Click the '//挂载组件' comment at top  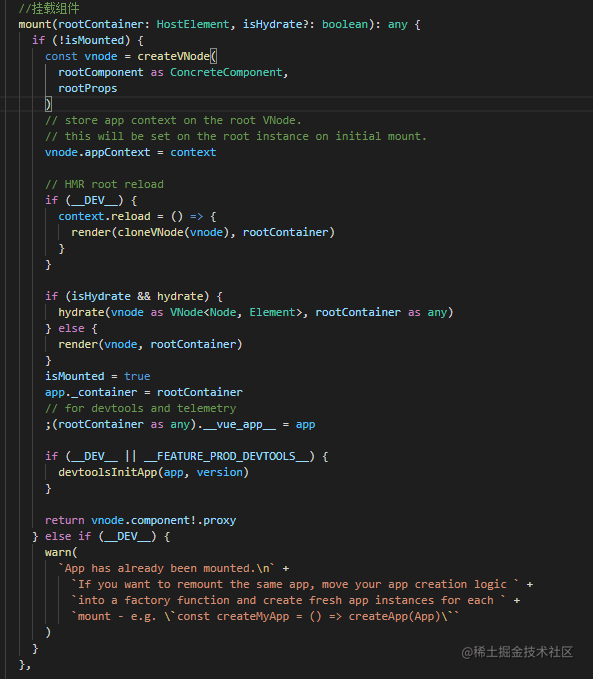click(x=49, y=8)
